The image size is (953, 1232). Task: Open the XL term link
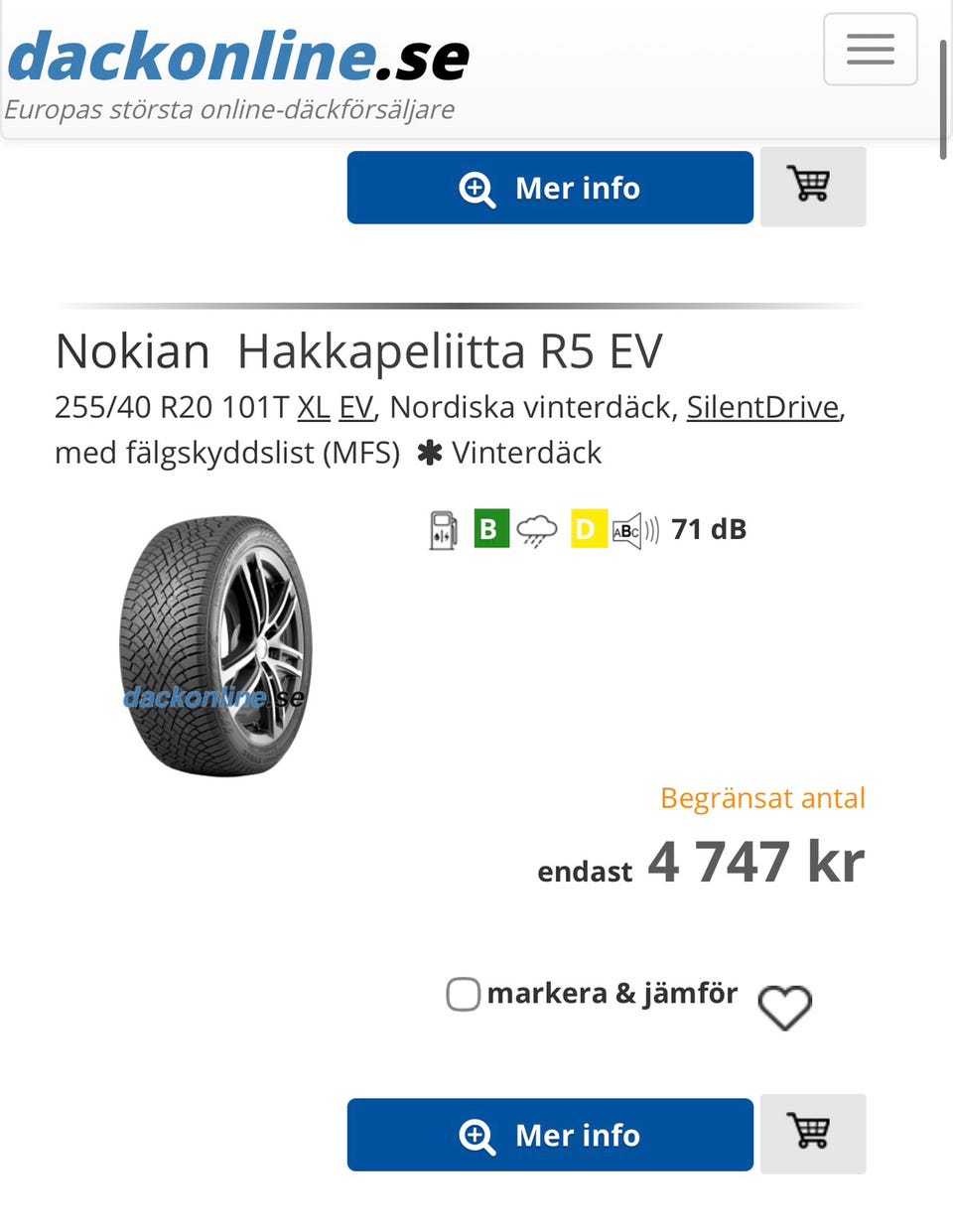(314, 407)
